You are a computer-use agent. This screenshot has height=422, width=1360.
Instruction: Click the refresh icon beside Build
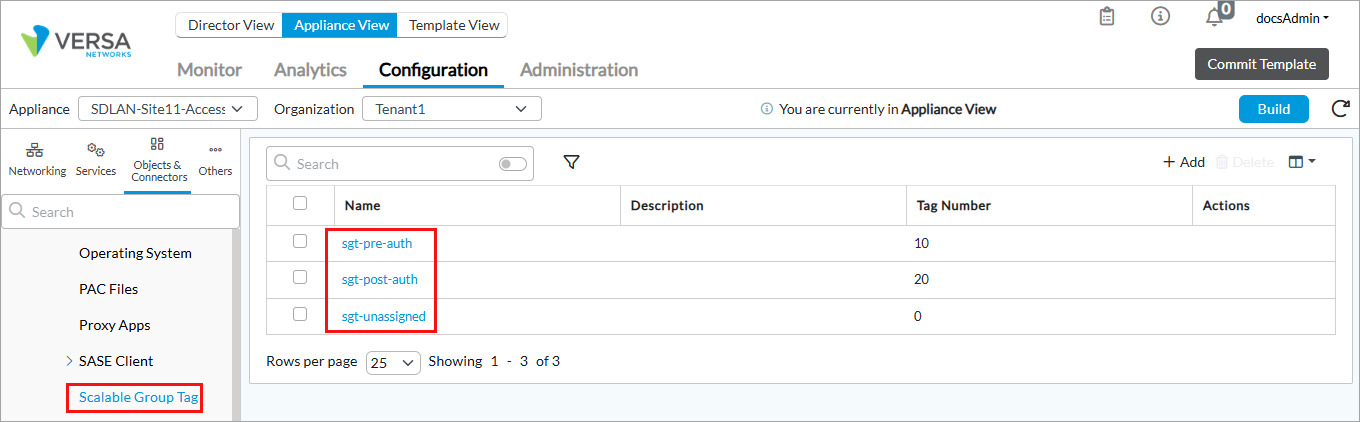pyautogui.click(x=1341, y=109)
